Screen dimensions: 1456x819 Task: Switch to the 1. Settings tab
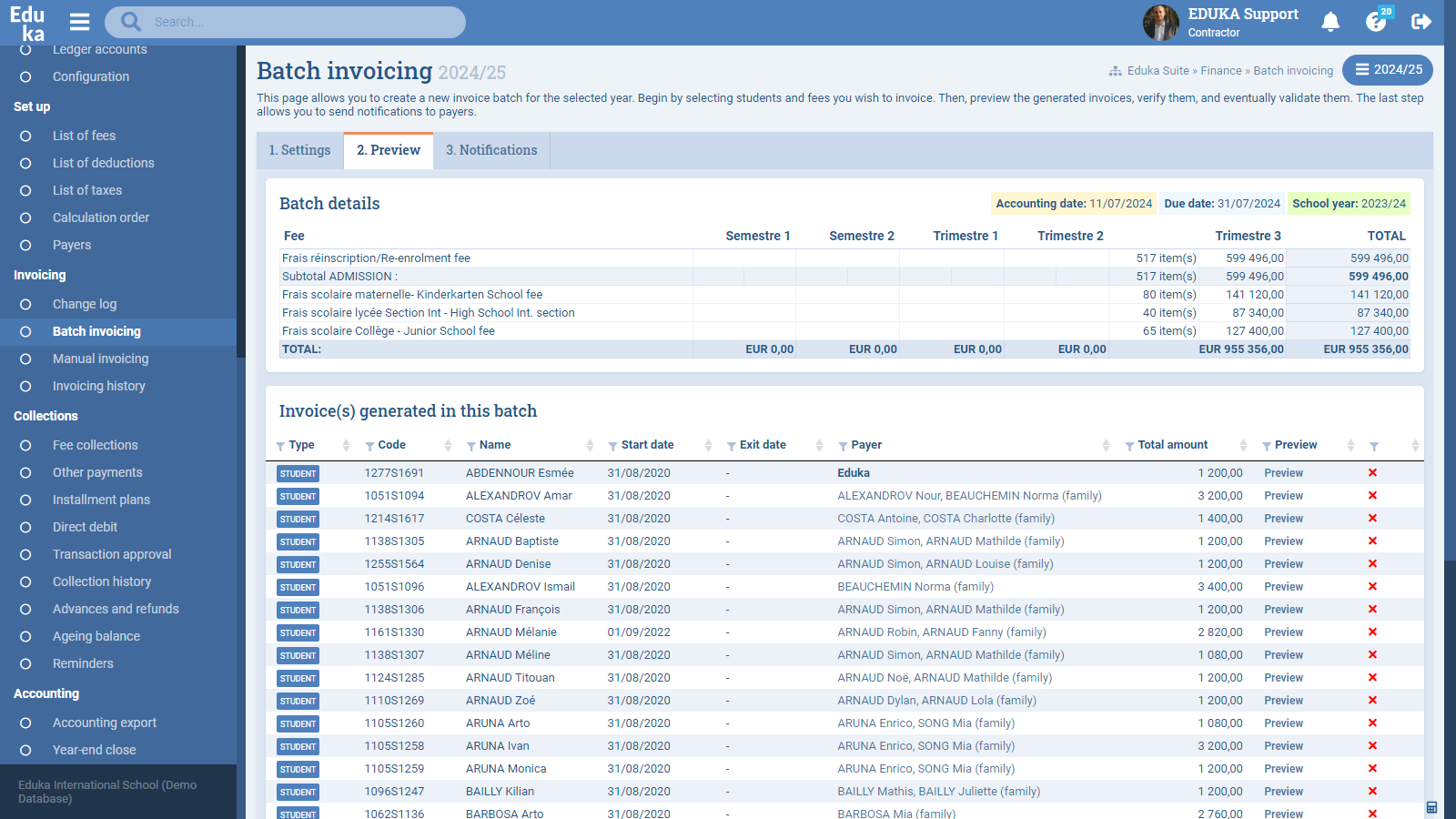[x=300, y=151]
